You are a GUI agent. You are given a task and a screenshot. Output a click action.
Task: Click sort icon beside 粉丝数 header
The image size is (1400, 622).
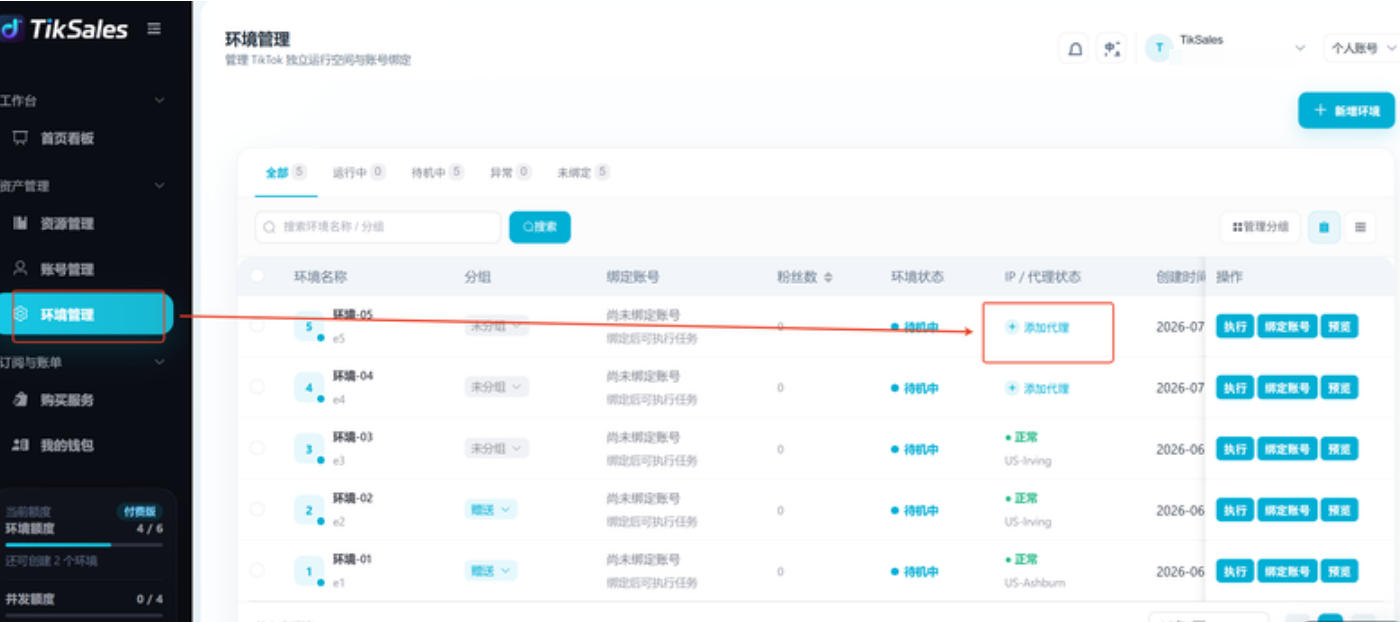(x=828, y=277)
